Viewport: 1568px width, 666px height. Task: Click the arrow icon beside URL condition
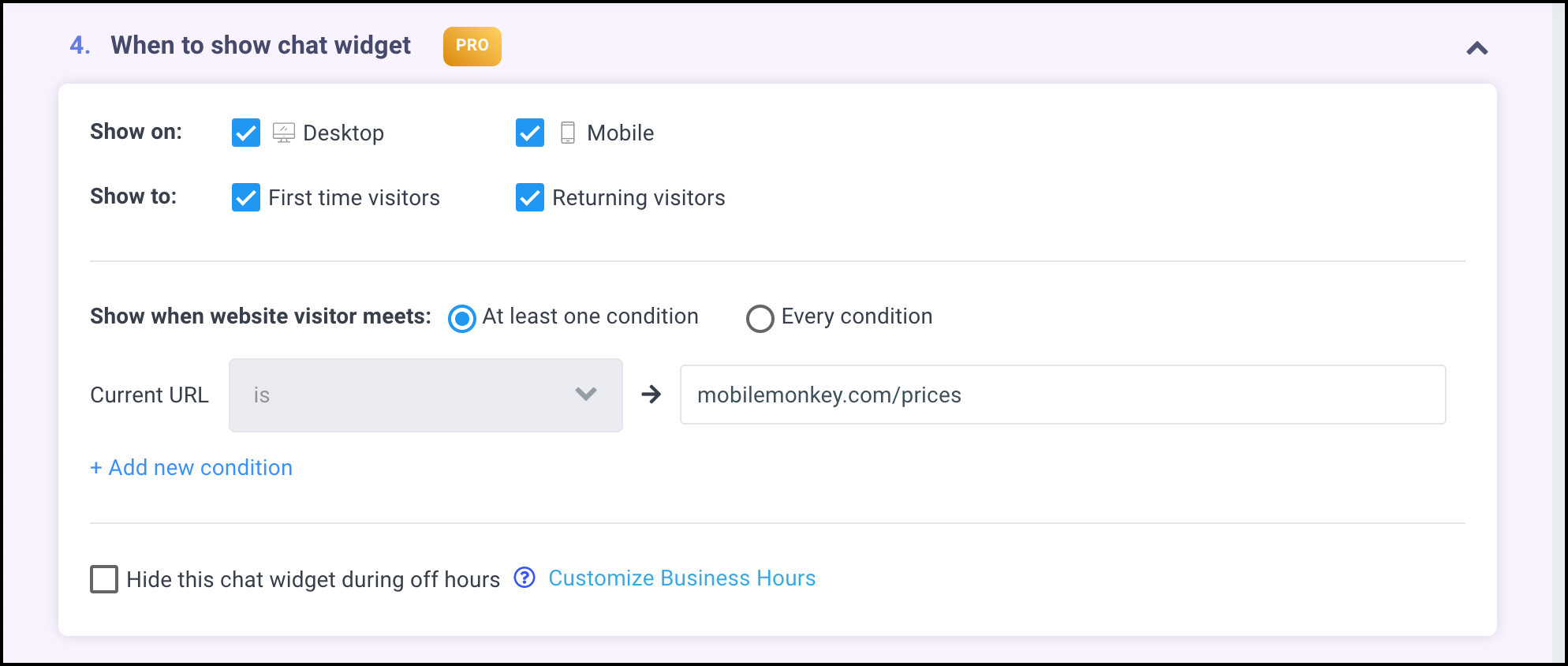651,395
